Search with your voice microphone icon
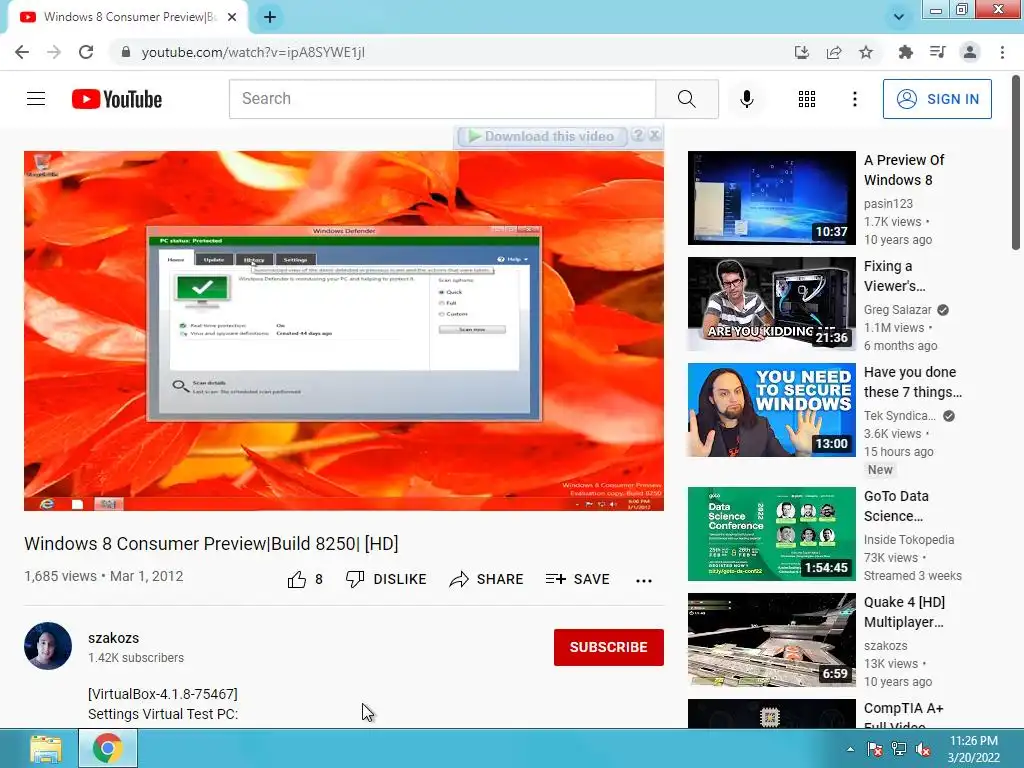Screen dimensions: 1024x768 (x=747, y=99)
